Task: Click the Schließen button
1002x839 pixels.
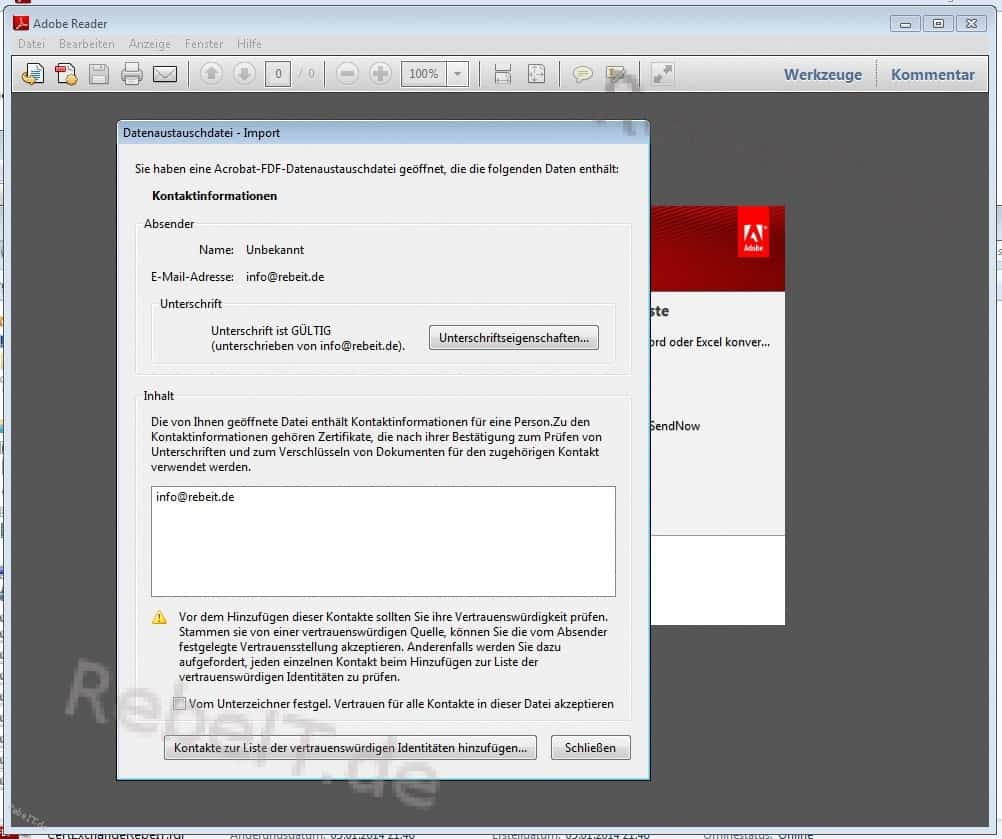Action: [590, 748]
